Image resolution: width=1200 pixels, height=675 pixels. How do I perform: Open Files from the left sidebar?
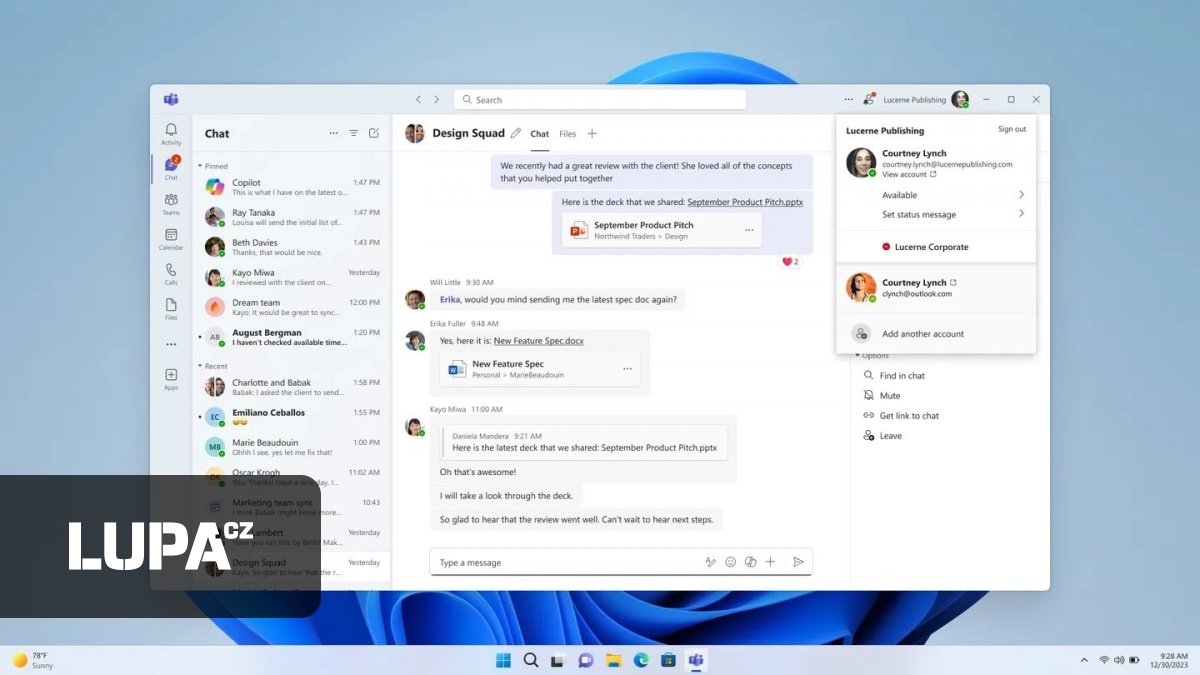tap(170, 303)
